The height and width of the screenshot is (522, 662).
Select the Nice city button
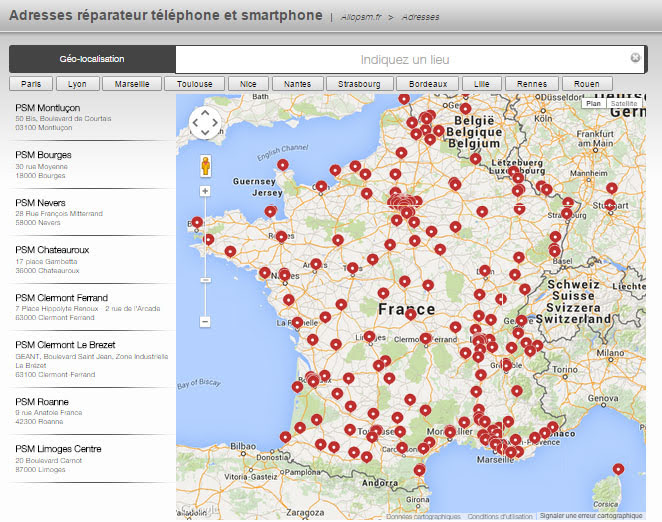248,84
